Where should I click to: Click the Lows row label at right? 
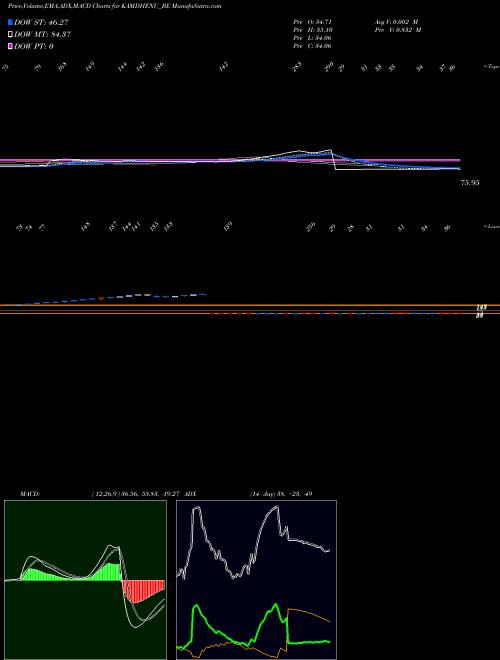[x=491, y=226]
